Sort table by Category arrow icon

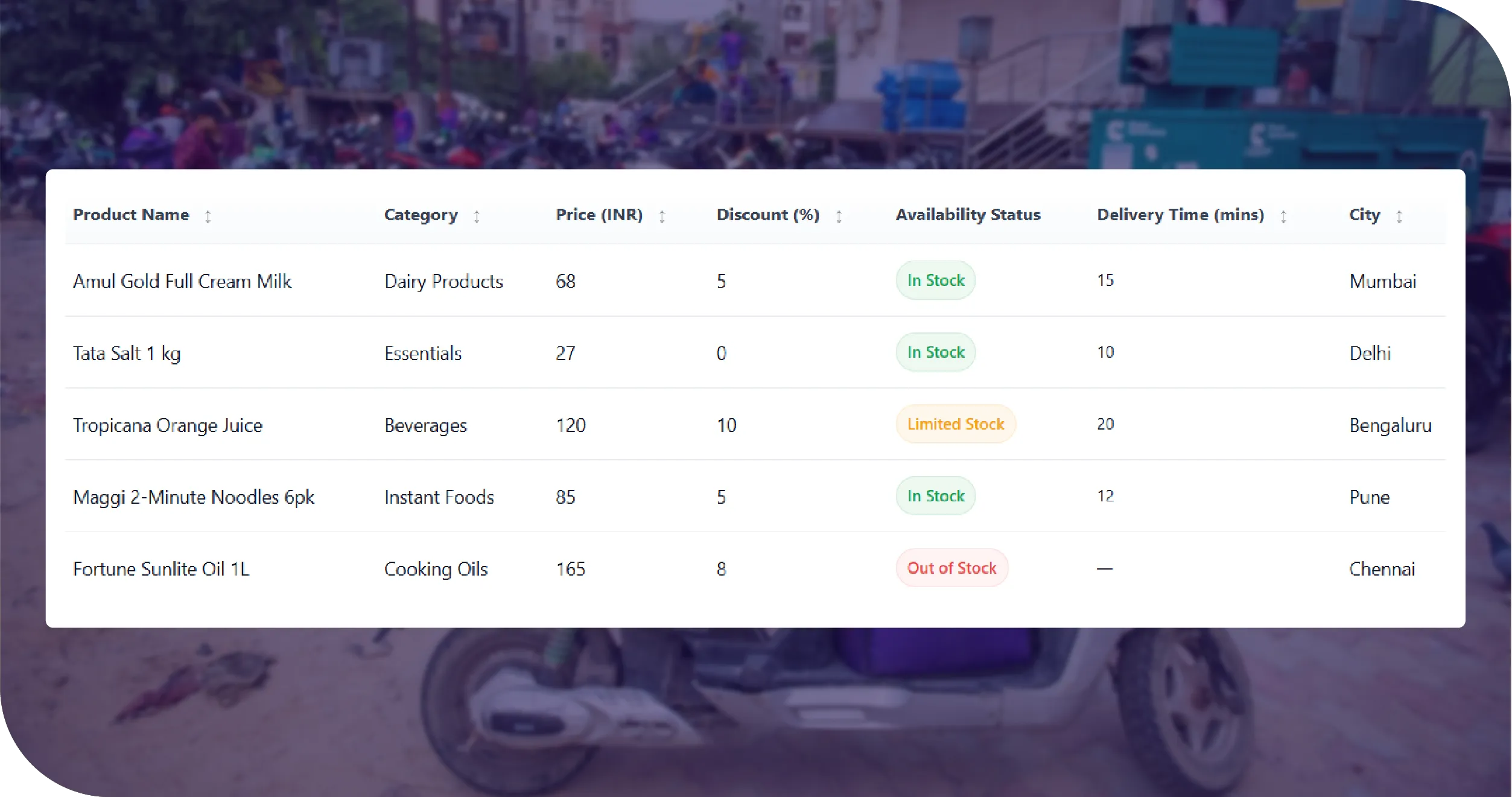[477, 216]
